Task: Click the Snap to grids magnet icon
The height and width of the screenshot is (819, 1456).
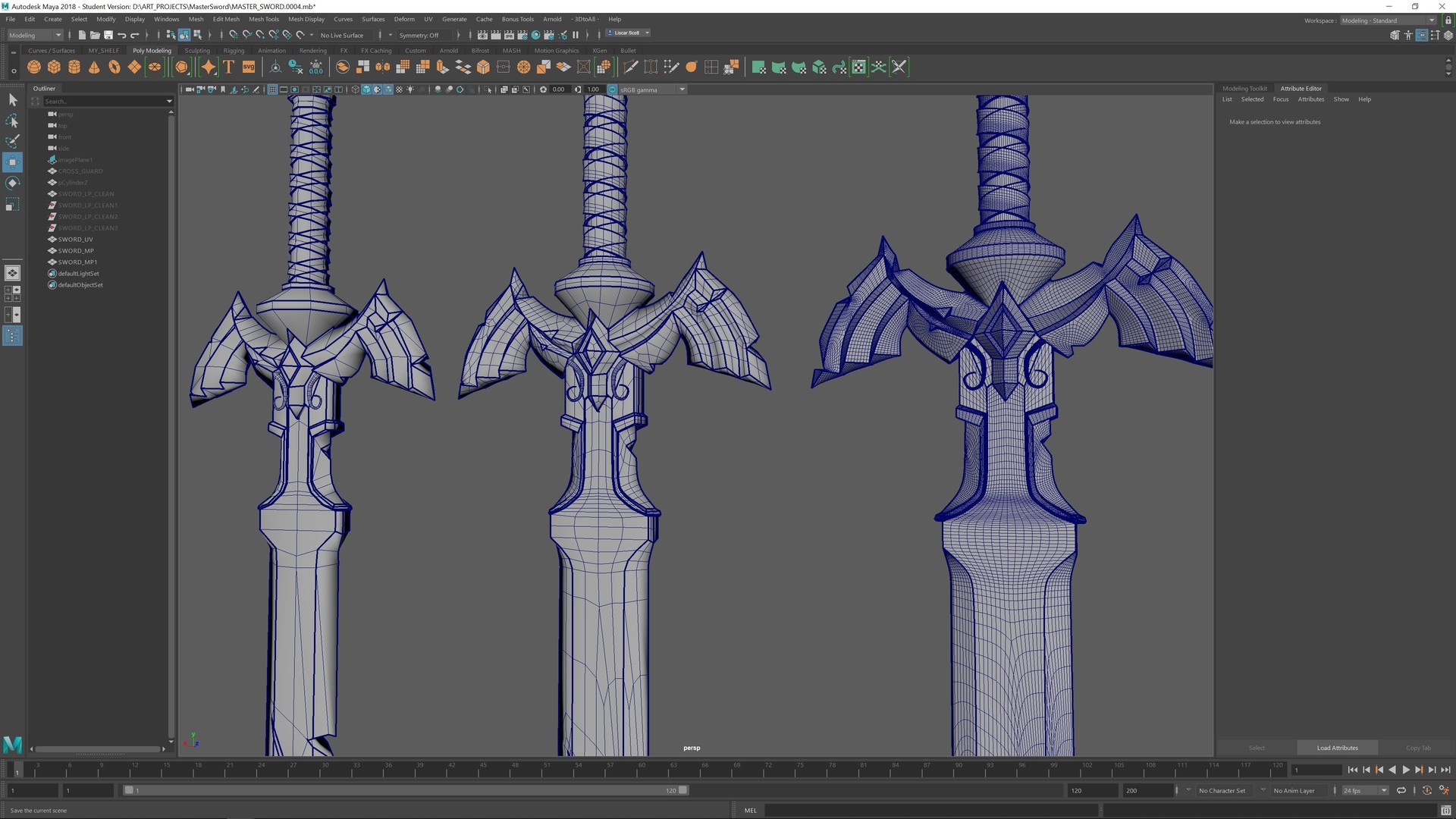Action: click(x=234, y=35)
